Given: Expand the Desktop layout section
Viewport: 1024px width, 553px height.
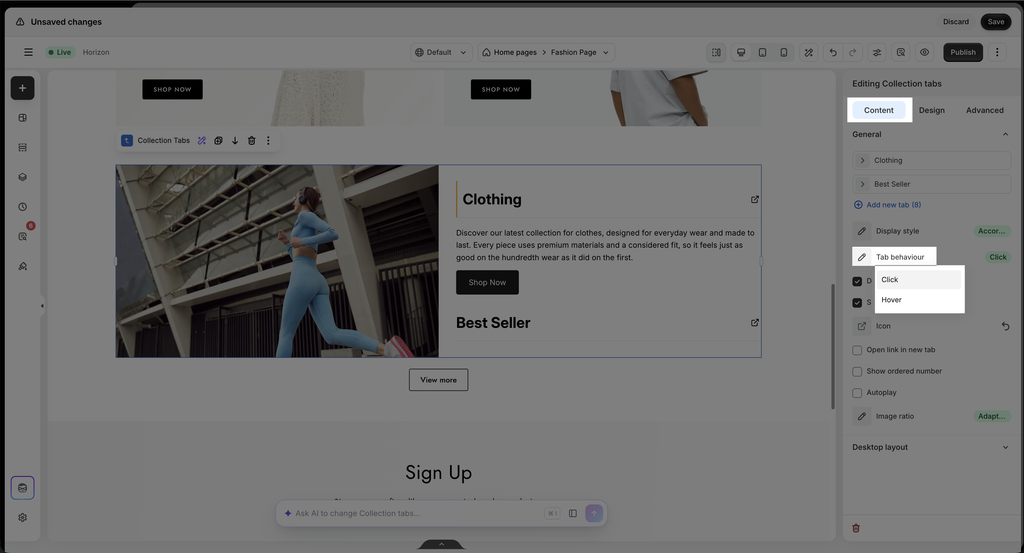Looking at the screenshot, I should coord(1005,447).
